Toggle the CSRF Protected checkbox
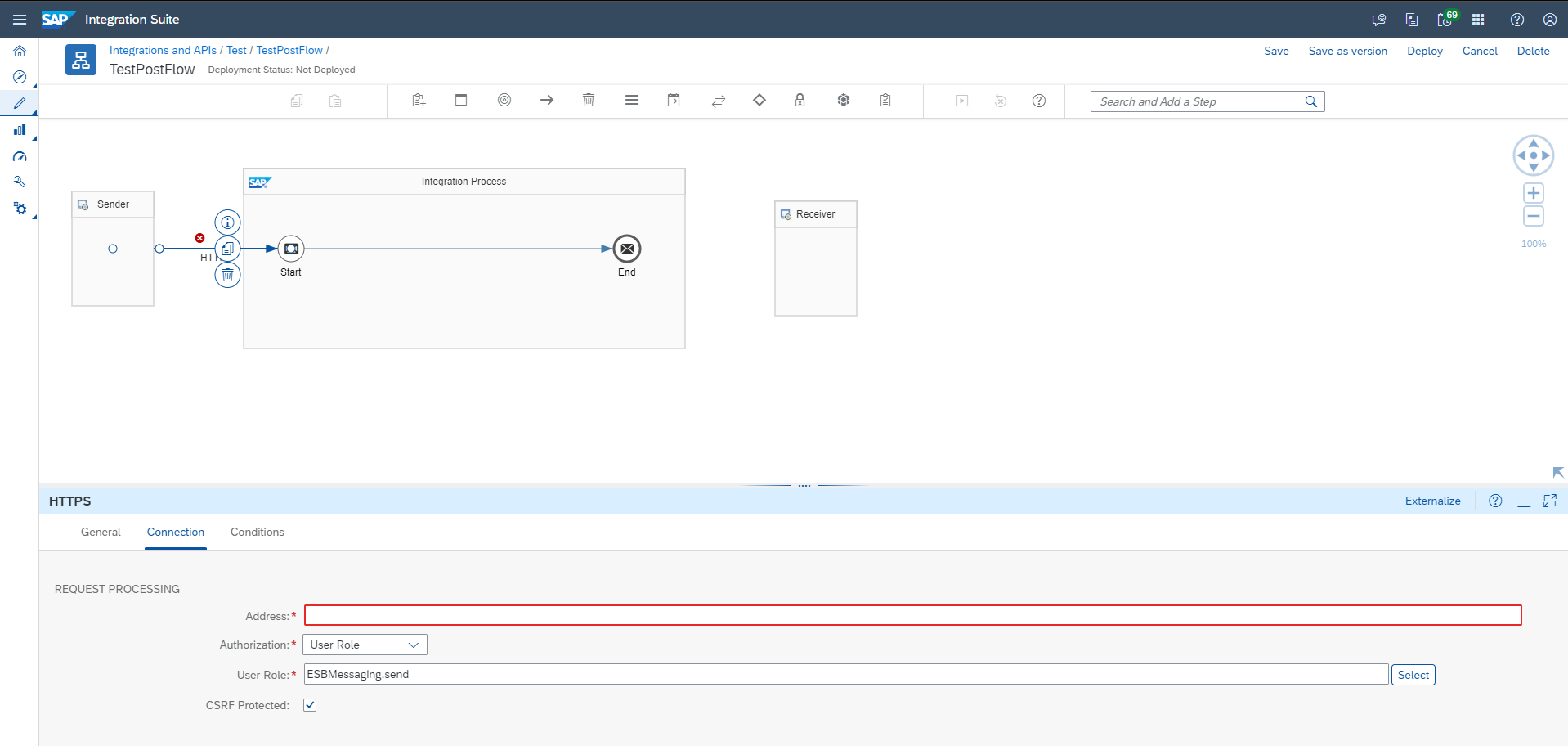Viewport: 1568px width, 746px height. pyautogui.click(x=310, y=705)
